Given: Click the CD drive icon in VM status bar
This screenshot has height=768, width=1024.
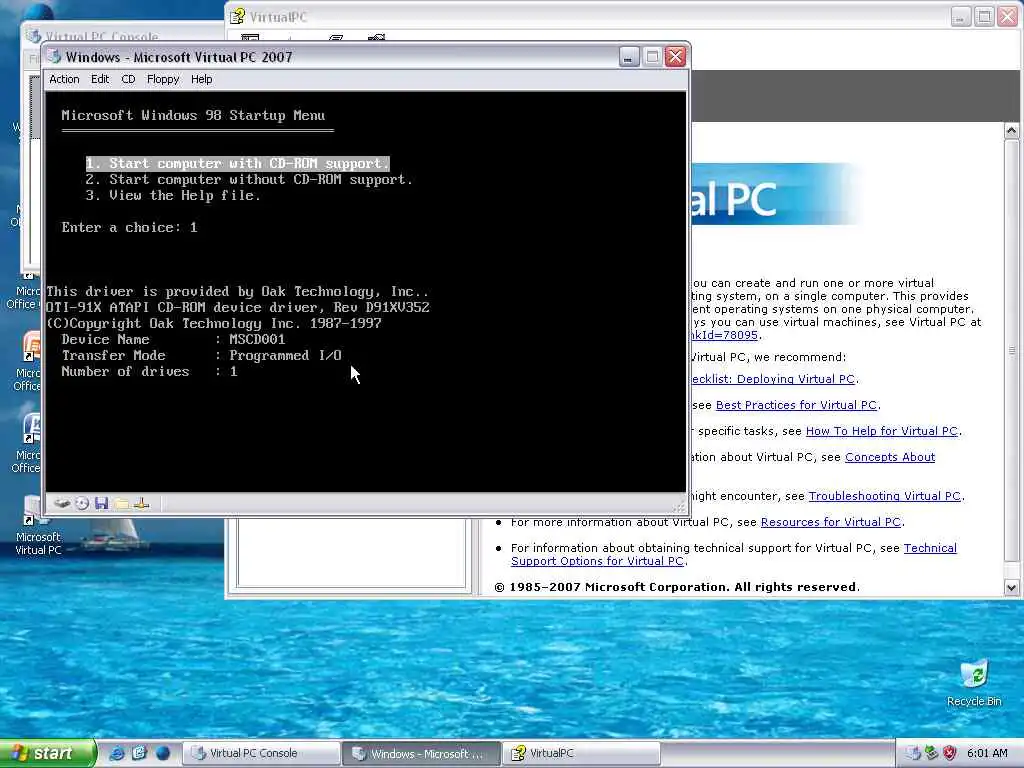Looking at the screenshot, I should [82, 504].
